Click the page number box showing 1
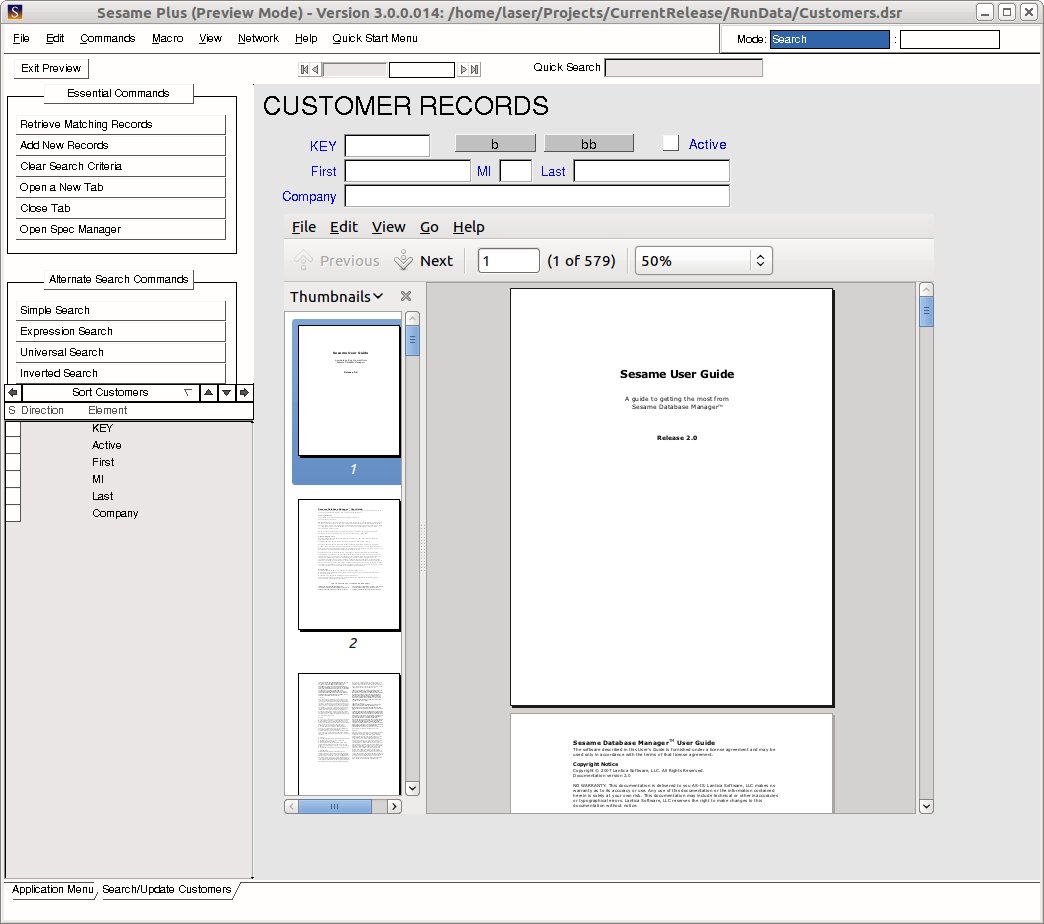This screenshot has width=1044, height=924. tap(509, 260)
